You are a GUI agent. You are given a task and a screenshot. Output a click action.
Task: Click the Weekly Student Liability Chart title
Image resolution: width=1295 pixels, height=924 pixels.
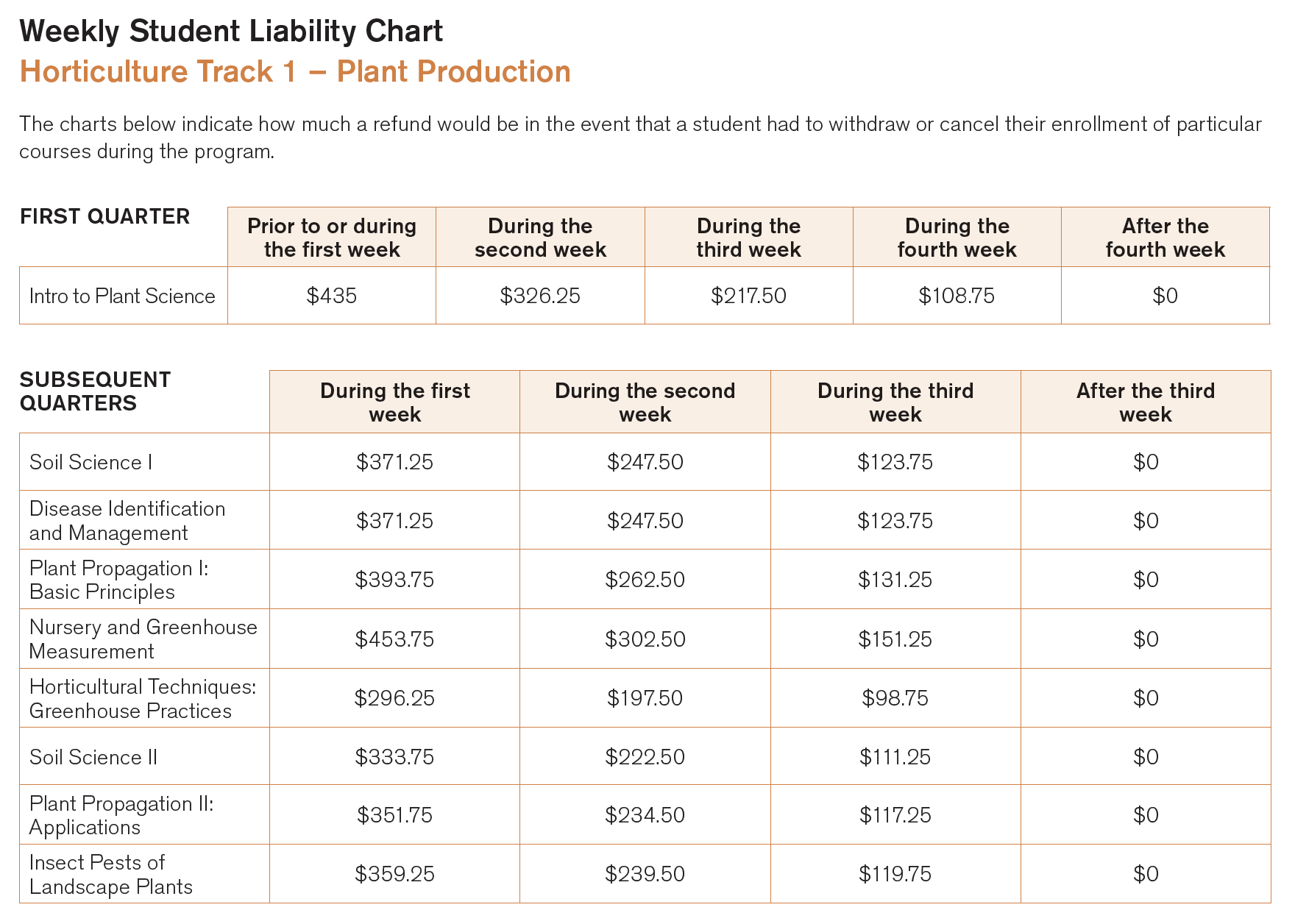(231, 32)
